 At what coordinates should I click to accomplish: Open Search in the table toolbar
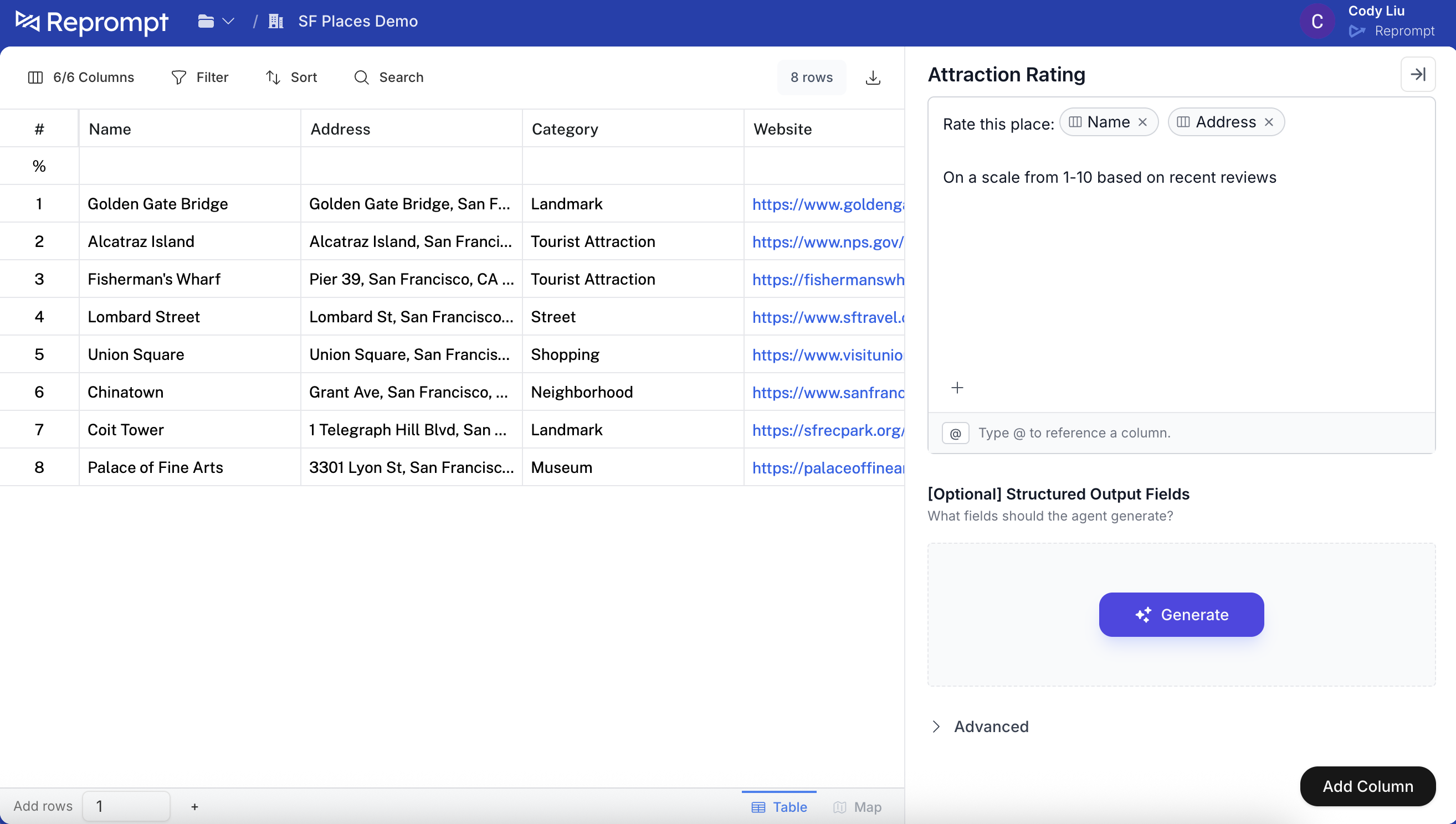tap(389, 77)
